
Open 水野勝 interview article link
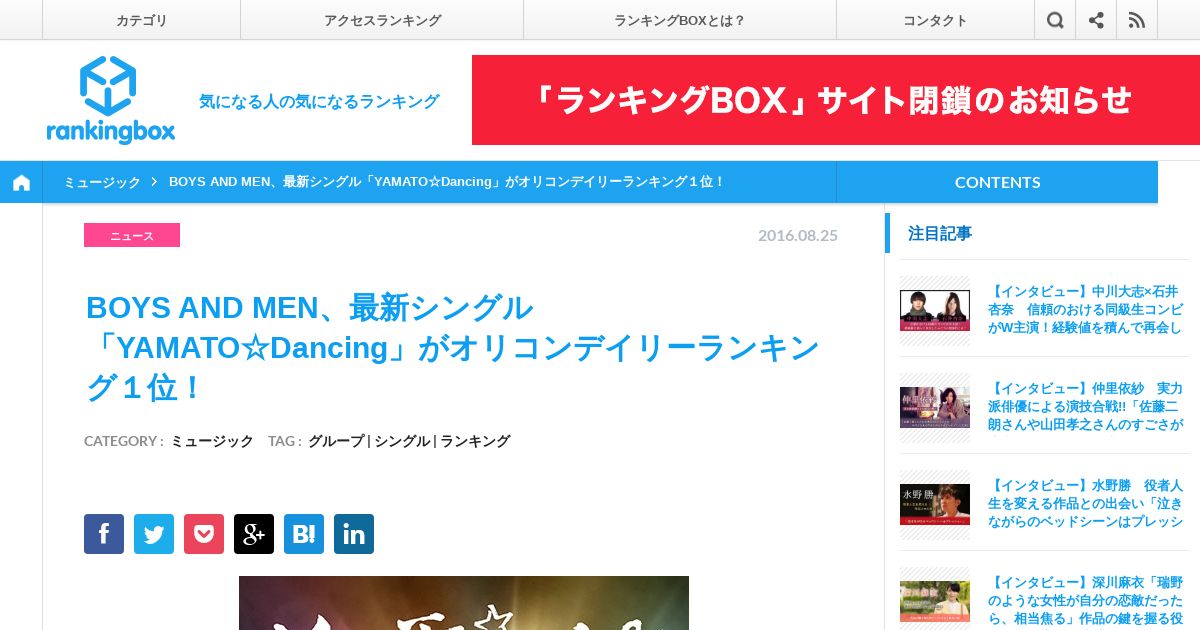coord(1085,503)
